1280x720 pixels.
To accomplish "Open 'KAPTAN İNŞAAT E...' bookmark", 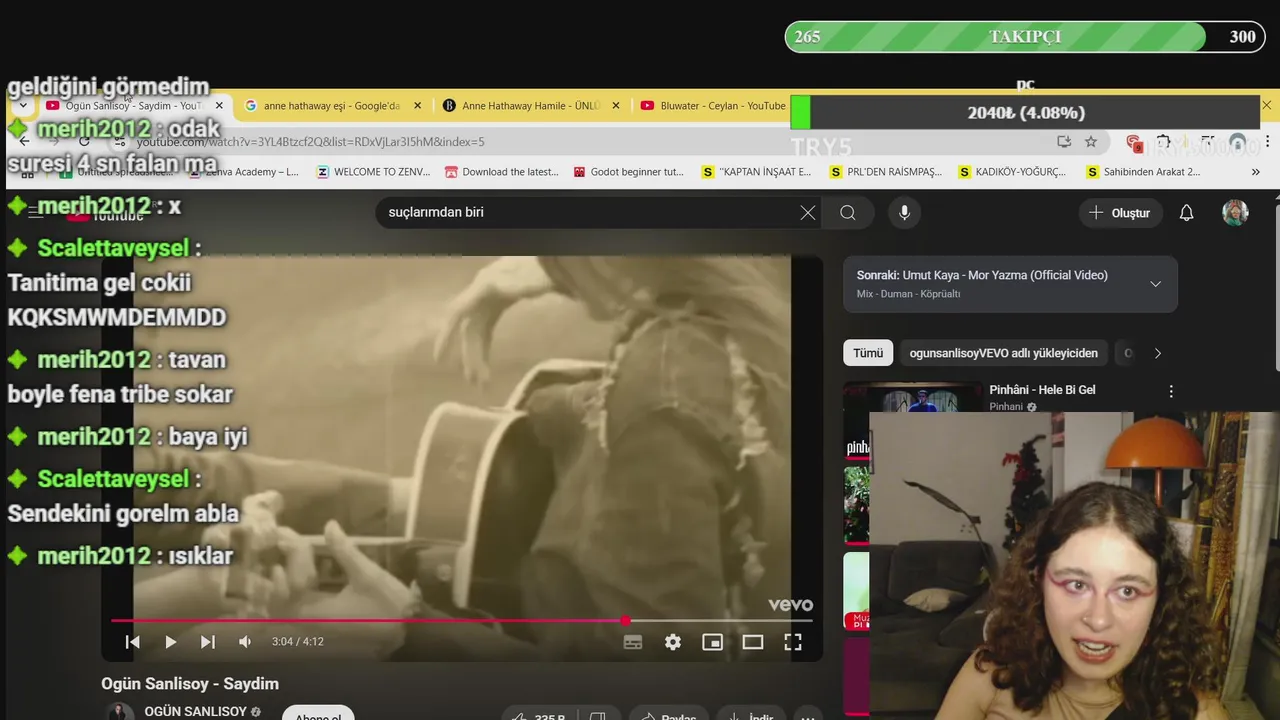I will 757,172.
